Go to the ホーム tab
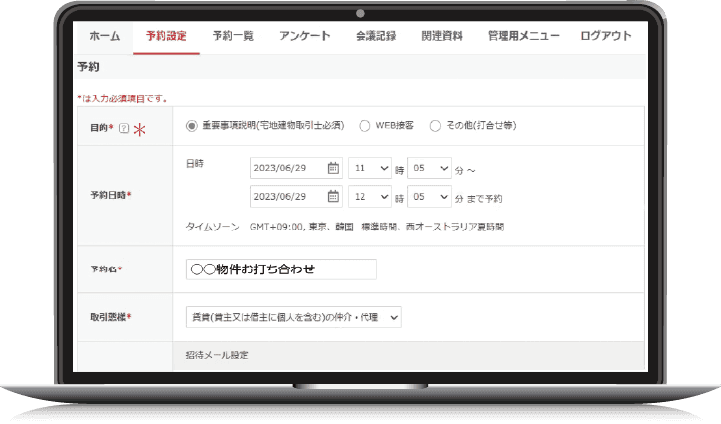The image size is (721, 424). pos(104,36)
